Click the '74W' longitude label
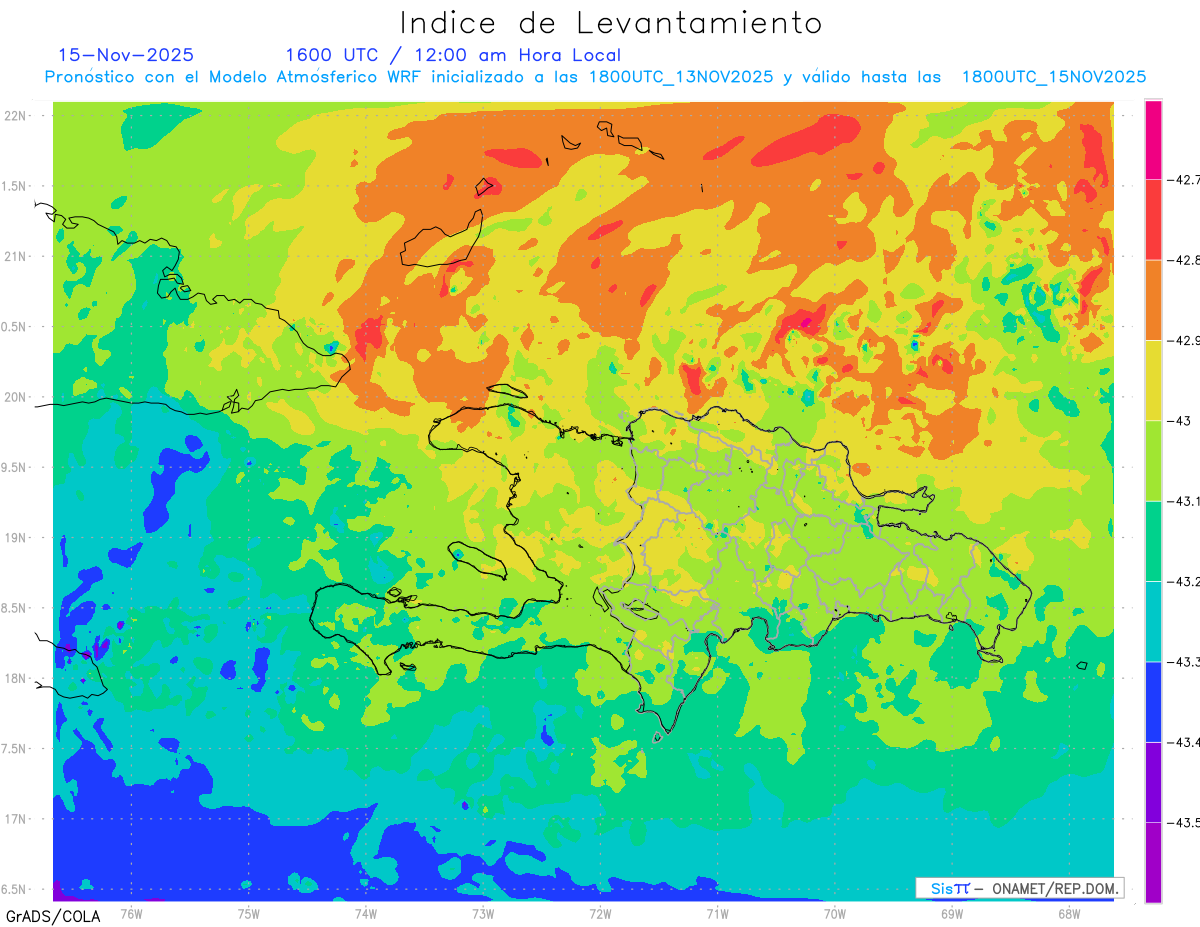This screenshot has width=1200, height=927. [366, 913]
